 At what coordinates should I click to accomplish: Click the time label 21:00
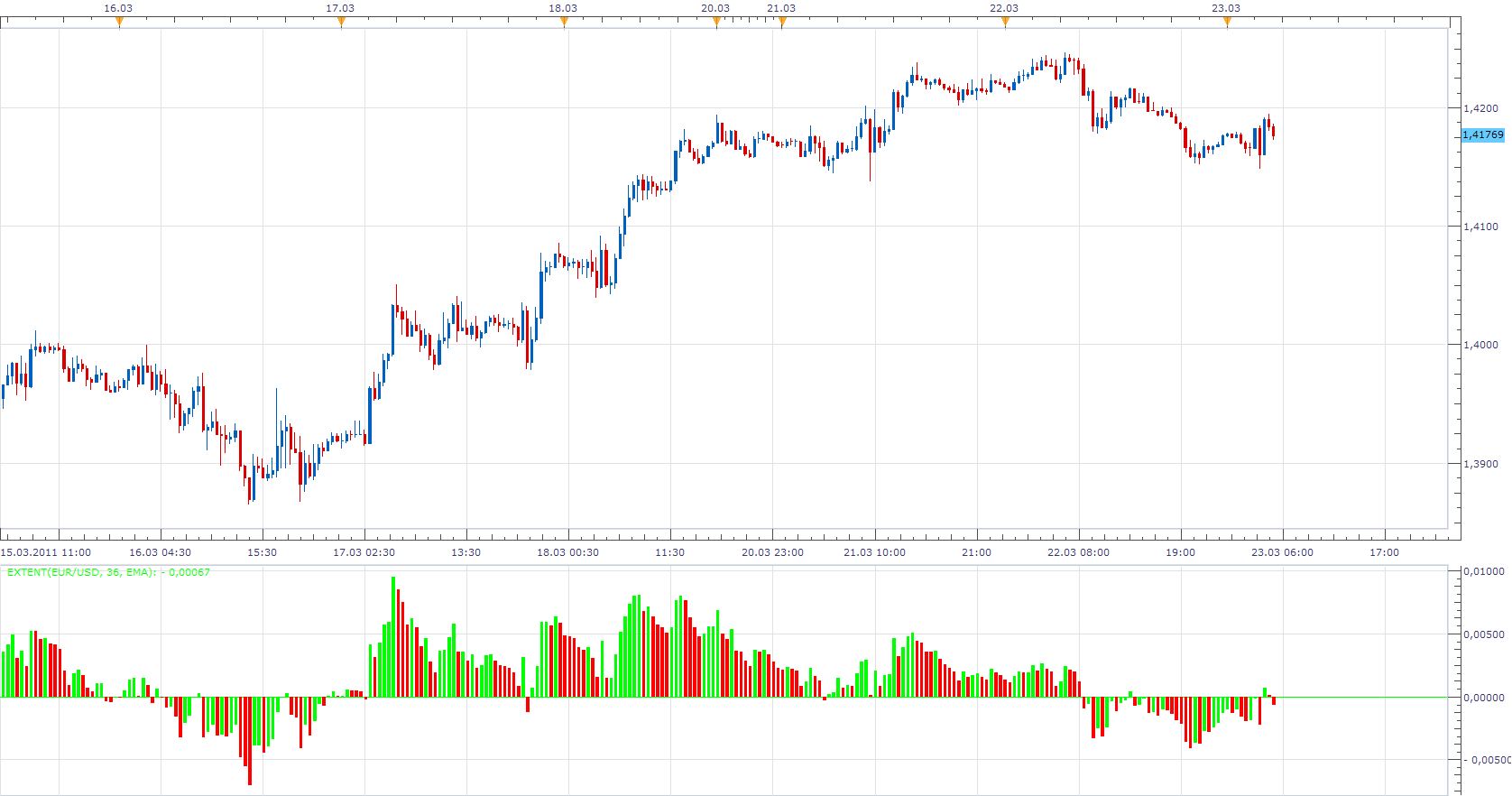pyautogui.click(x=976, y=552)
